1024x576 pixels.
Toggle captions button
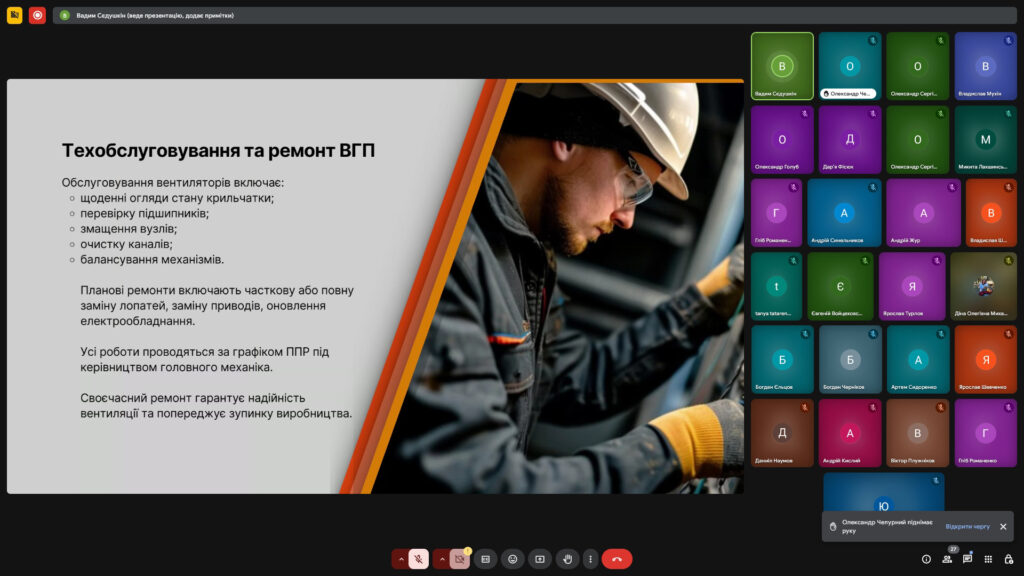485,559
